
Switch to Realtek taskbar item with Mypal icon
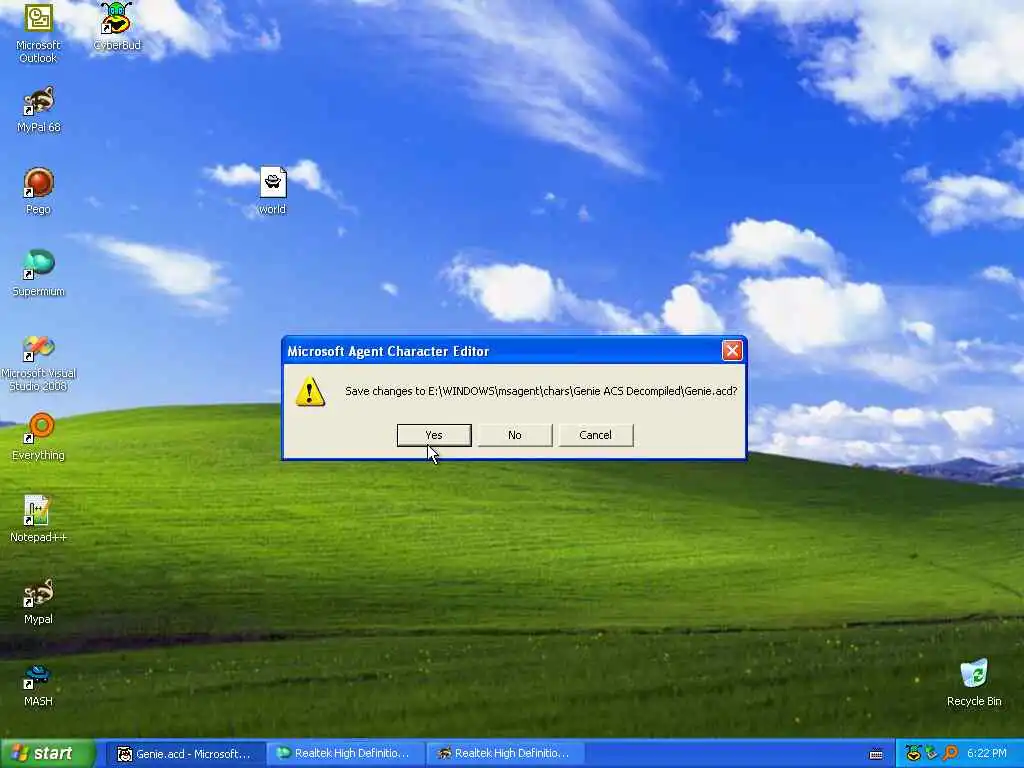pos(505,754)
